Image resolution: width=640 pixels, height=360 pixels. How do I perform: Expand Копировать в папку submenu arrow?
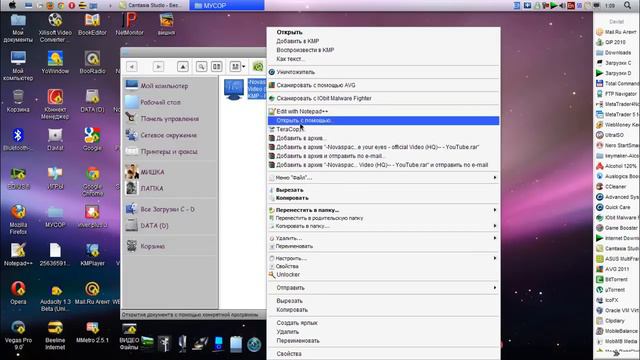(495, 226)
